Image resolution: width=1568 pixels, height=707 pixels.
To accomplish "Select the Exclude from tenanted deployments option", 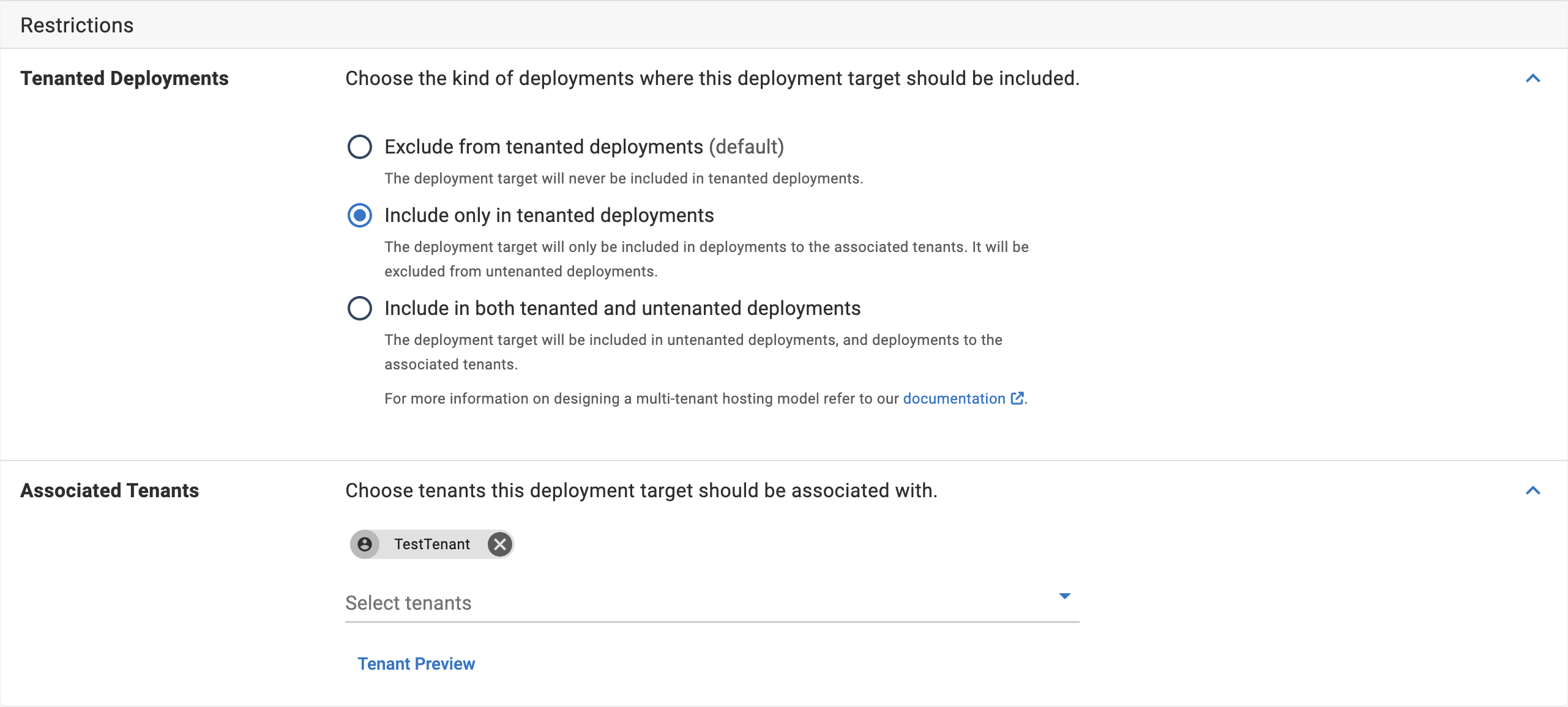I will pyautogui.click(x=360, y=146).
